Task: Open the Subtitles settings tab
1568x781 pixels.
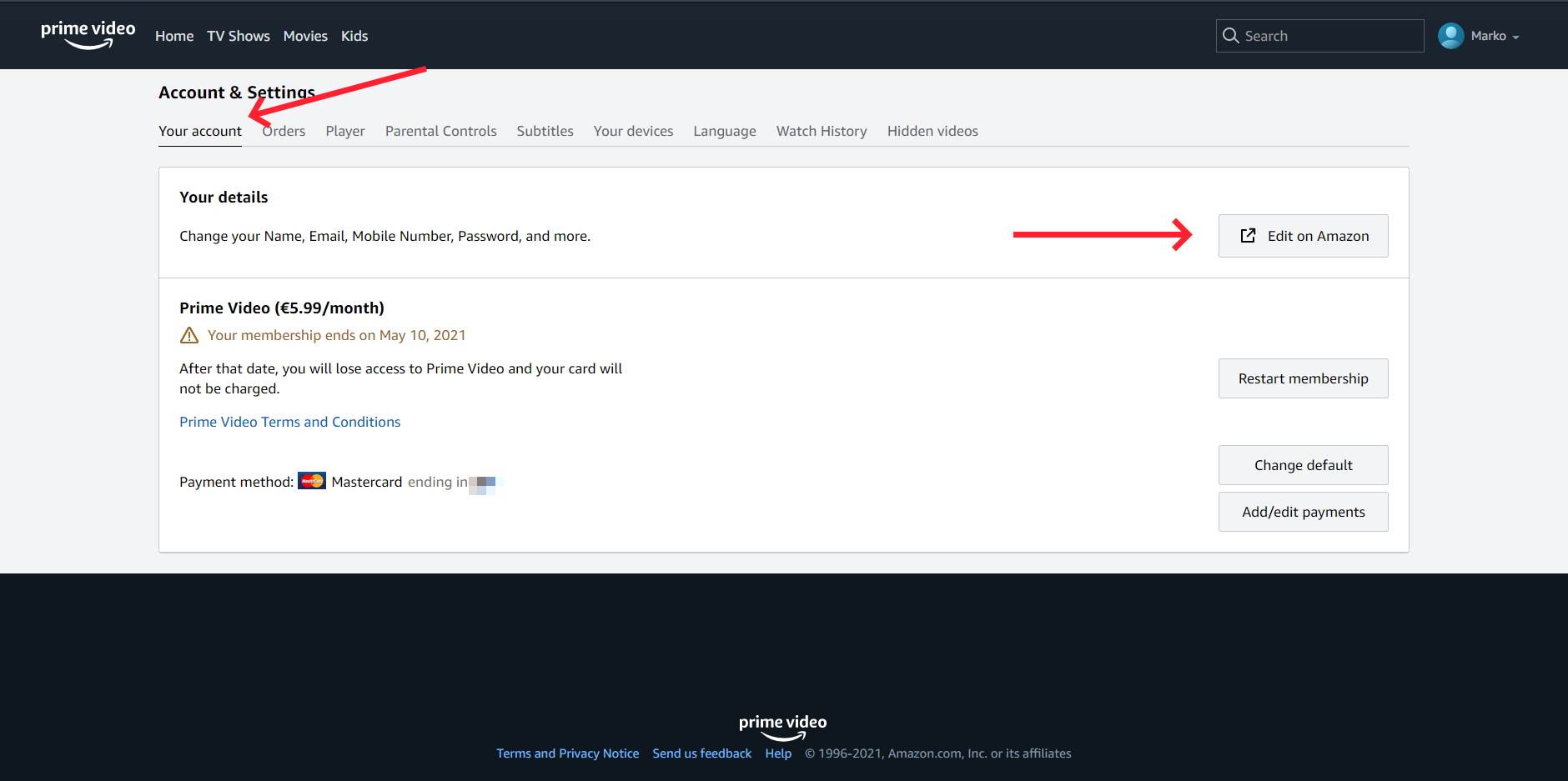Action: point(544,131)
